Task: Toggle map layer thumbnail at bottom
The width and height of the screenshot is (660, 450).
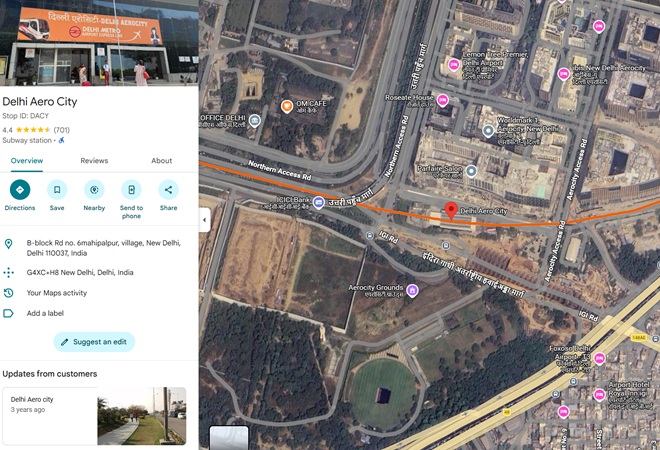Action: (x=229, y=438)
